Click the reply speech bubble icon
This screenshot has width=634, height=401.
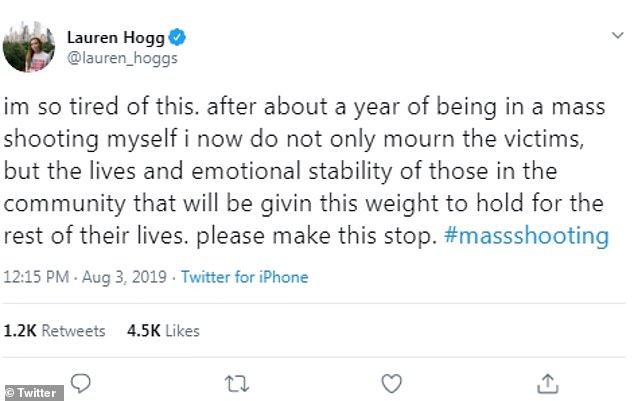pyautogui.click(x=82, y=382)
